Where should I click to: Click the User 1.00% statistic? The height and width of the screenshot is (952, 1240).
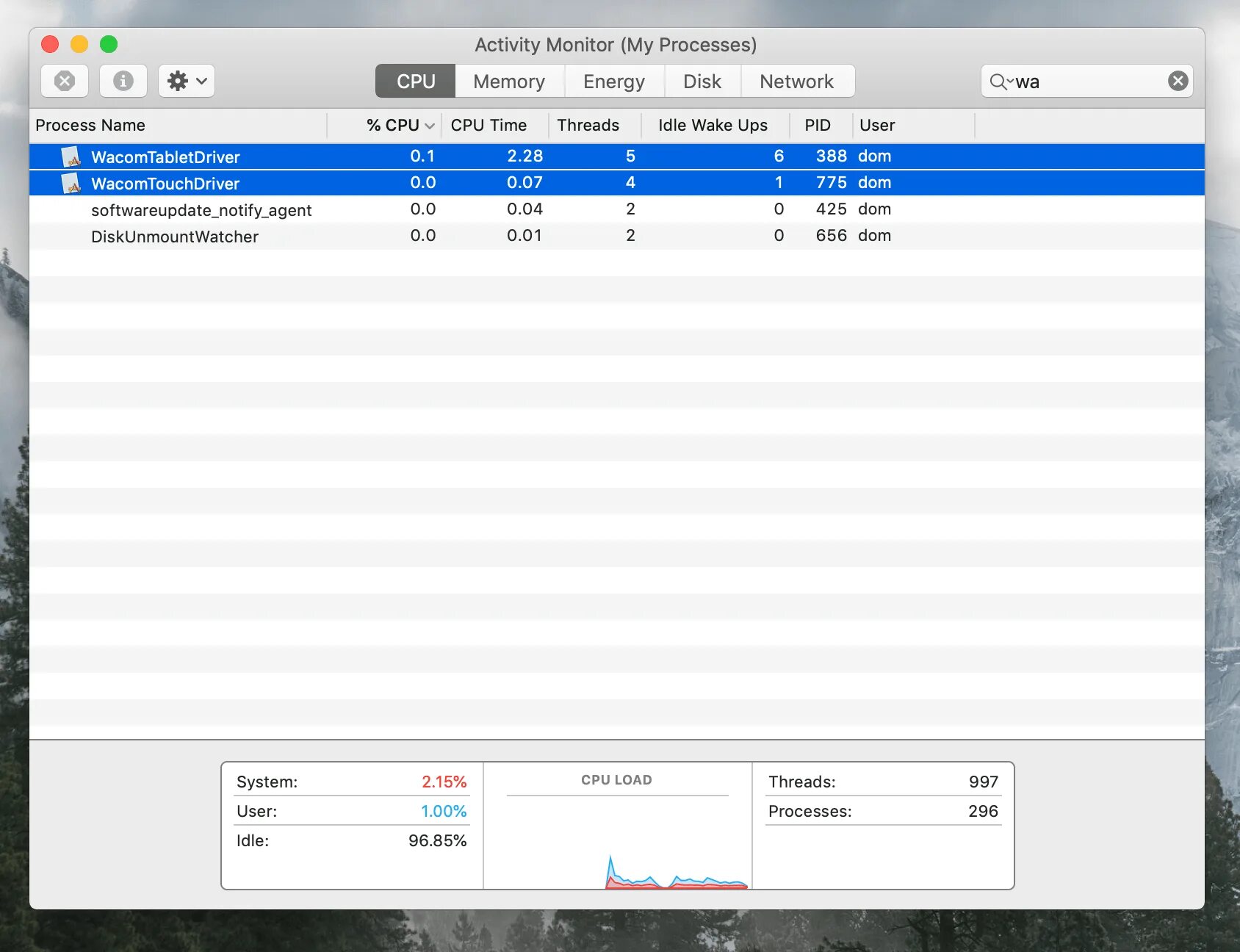click(351, 811)
